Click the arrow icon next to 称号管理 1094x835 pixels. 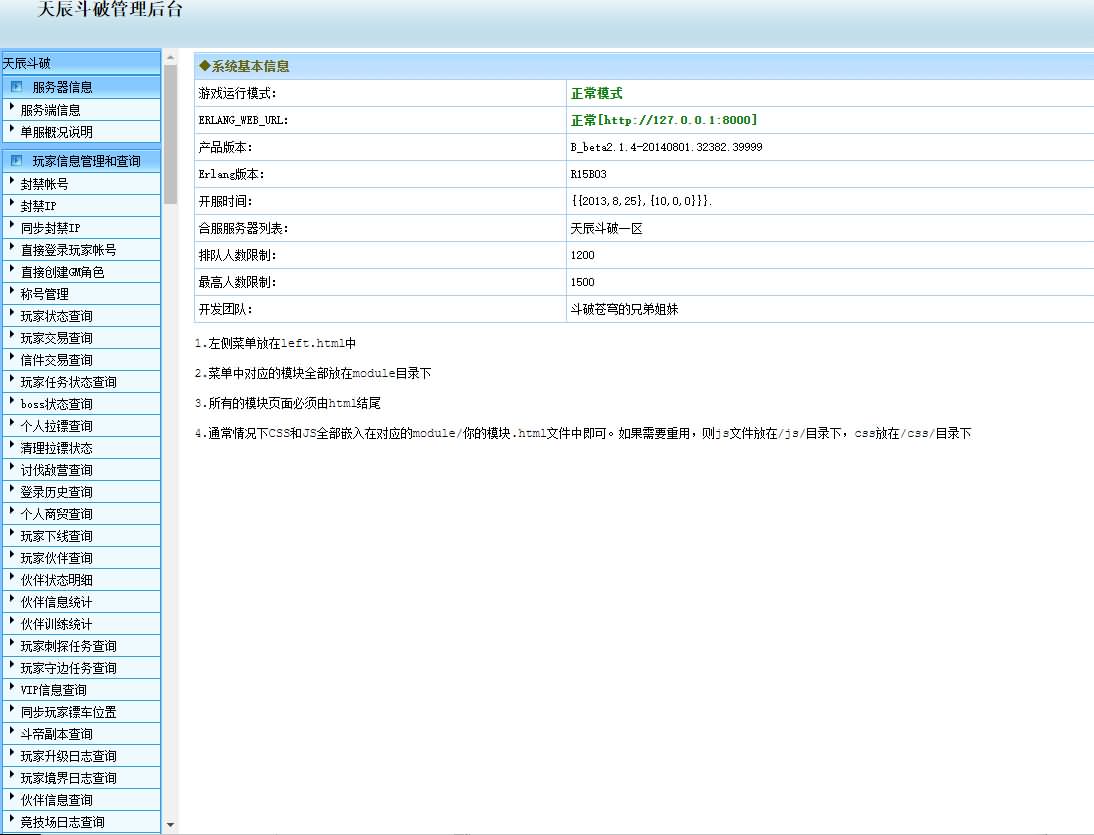(12, 293)
